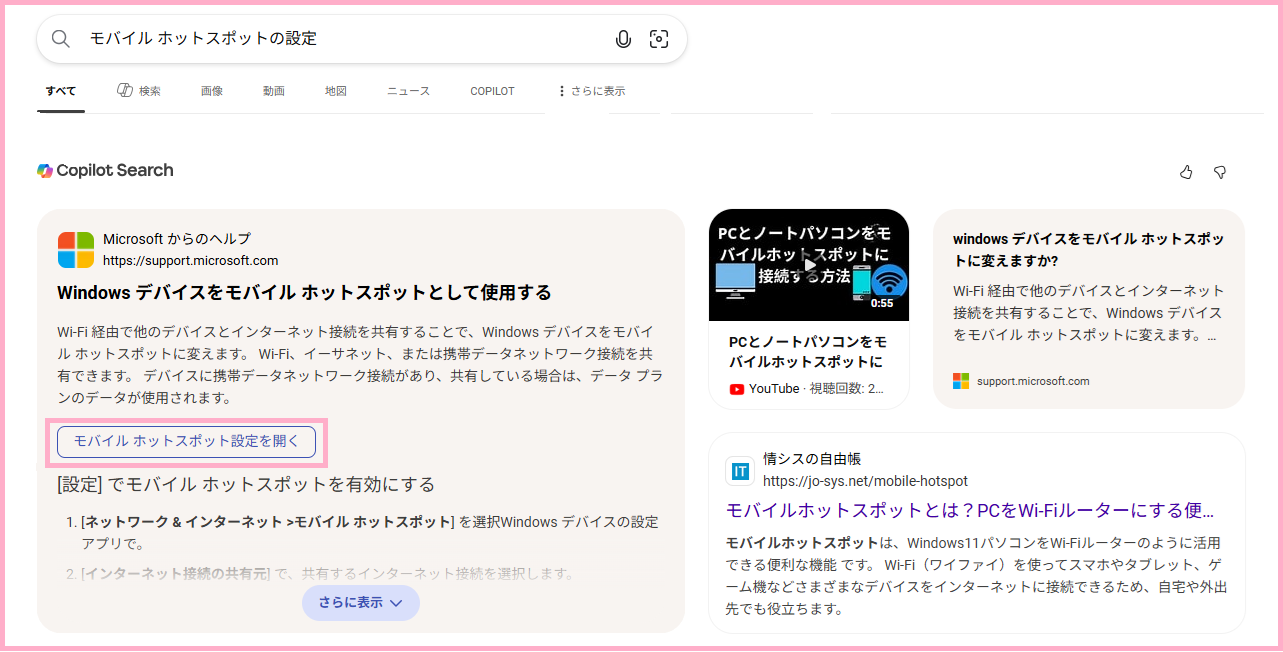Click the [設定] でモバイル ホットスポットを有効にする heading
This screenshot has width=1283, height=652.
click(246, 485)
